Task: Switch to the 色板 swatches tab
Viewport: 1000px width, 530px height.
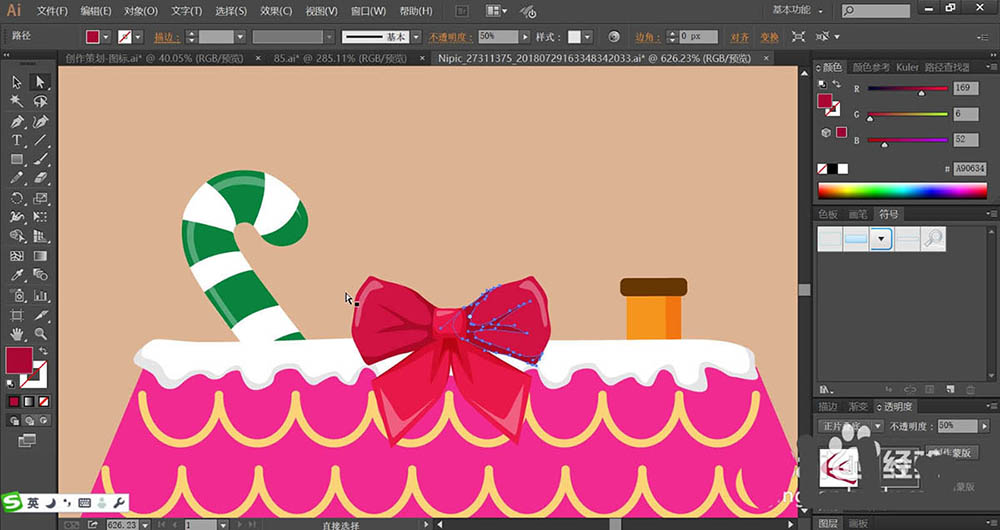Action: [828, 214]
